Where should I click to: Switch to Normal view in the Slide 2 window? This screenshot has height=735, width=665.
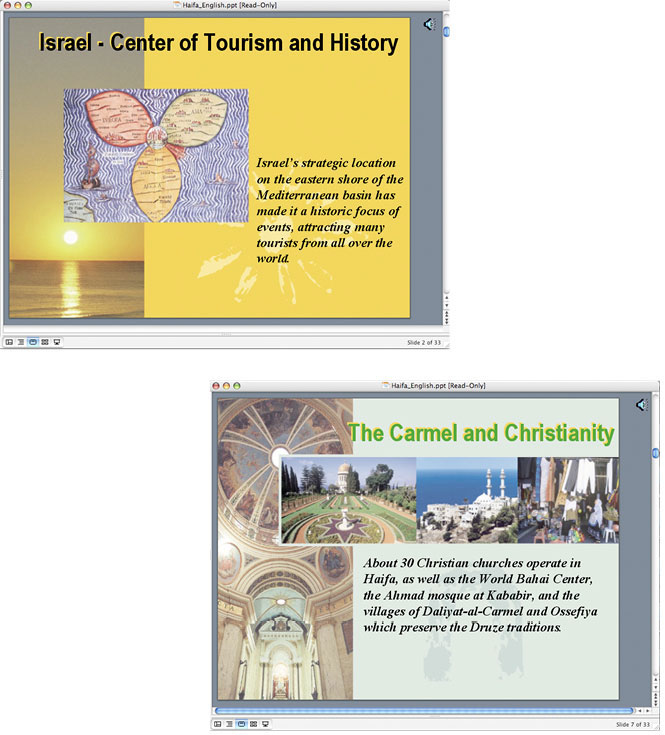[x=9, y=341]
